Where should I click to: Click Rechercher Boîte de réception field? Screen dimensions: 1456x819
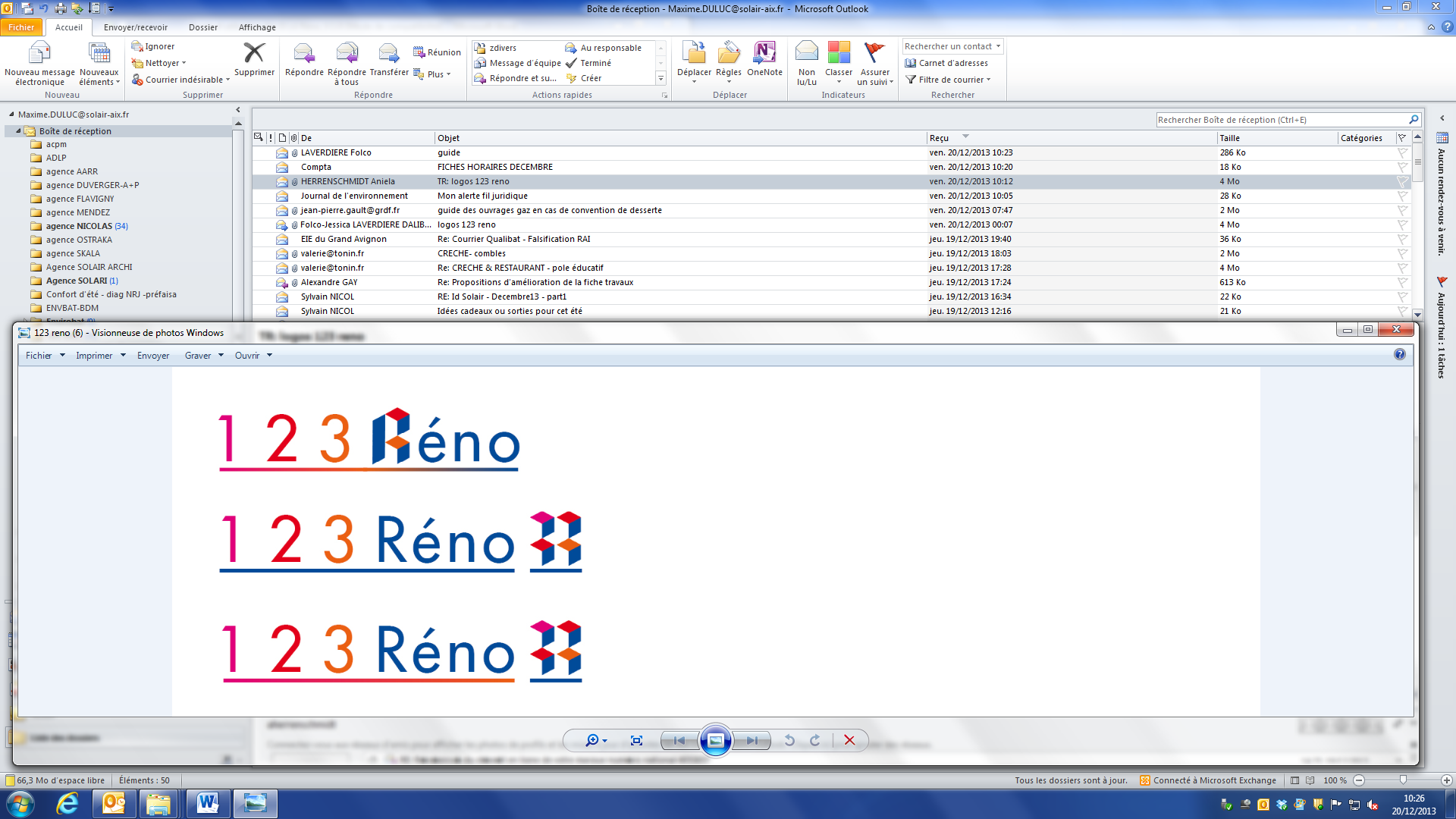pos(1282,120)
